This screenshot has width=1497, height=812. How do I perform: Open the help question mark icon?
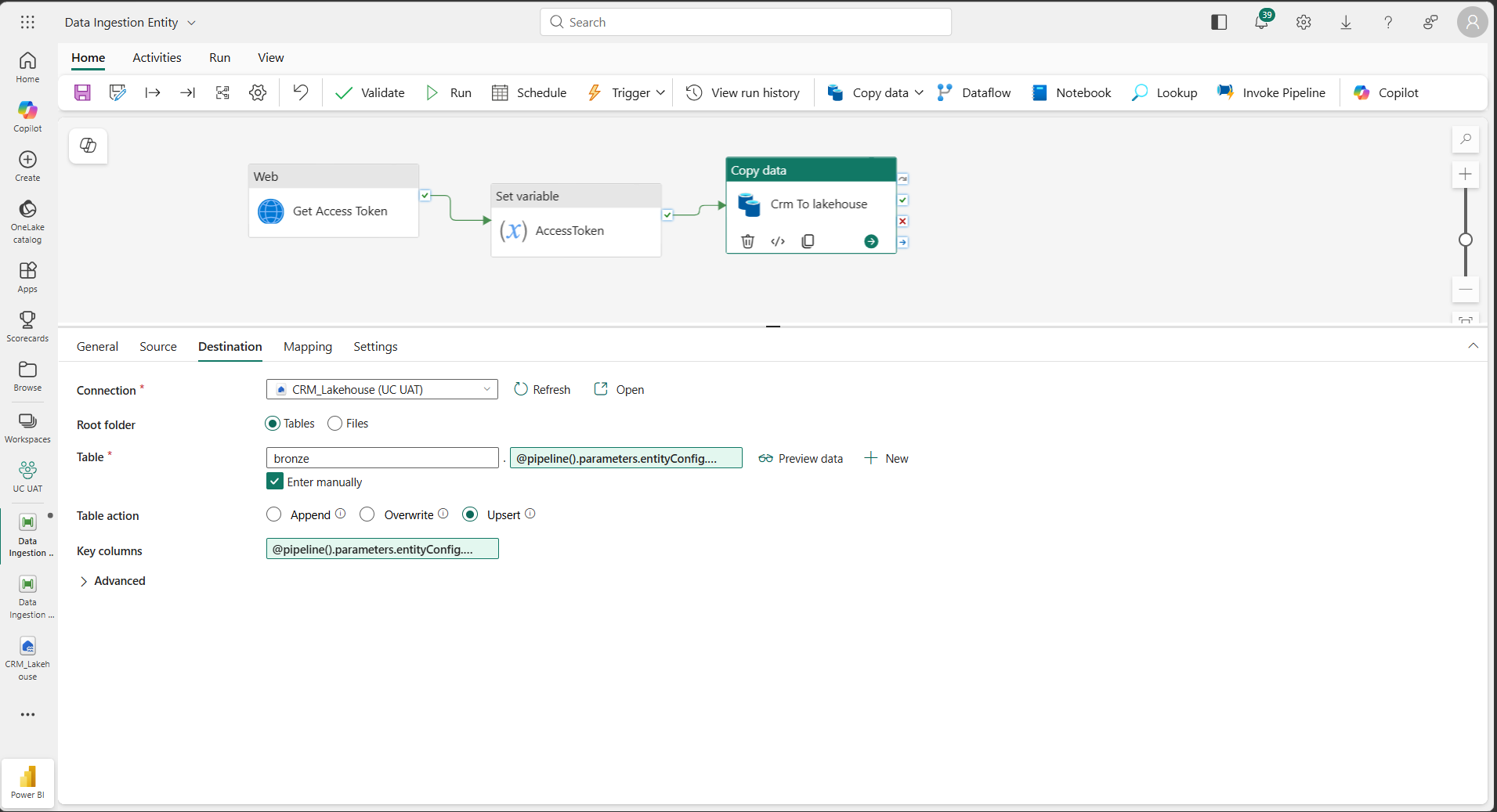point(1388,22)
